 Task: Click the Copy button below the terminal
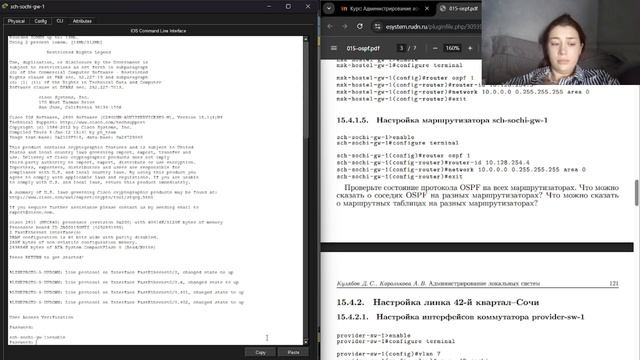[x=260, y=352]
